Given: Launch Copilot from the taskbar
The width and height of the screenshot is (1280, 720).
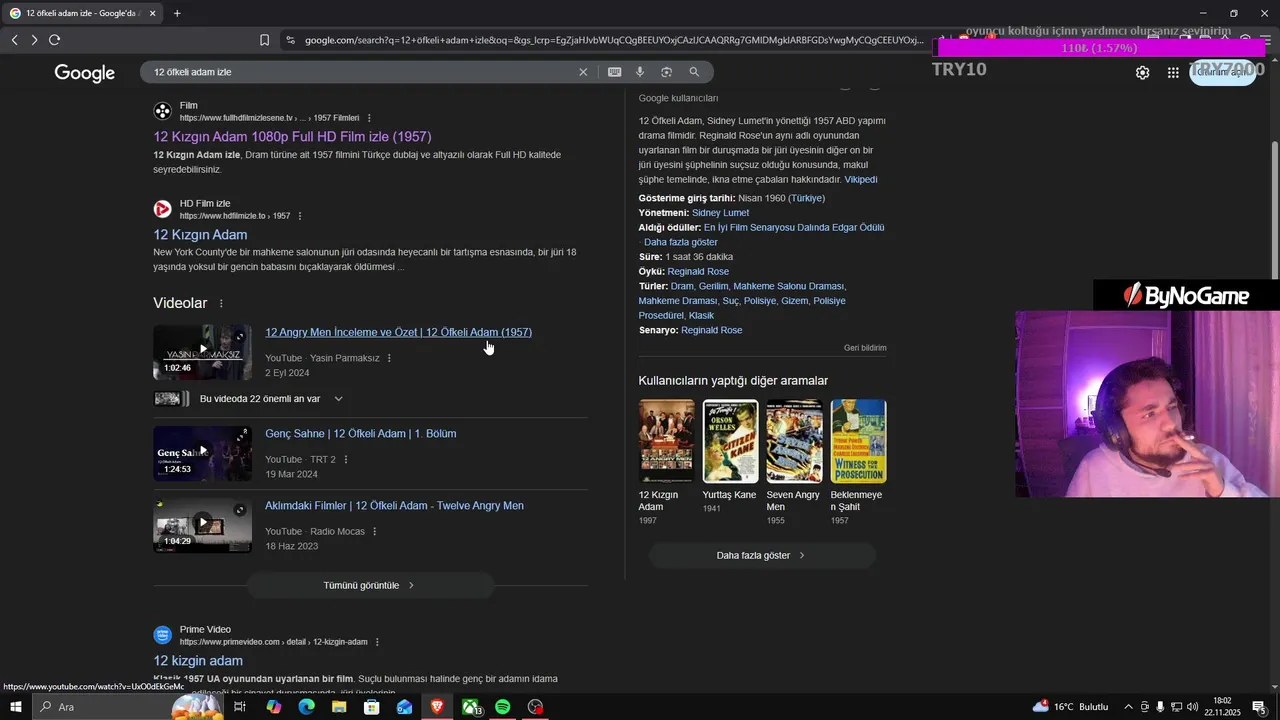Looking at the screenshot, I should pos(273,707).
